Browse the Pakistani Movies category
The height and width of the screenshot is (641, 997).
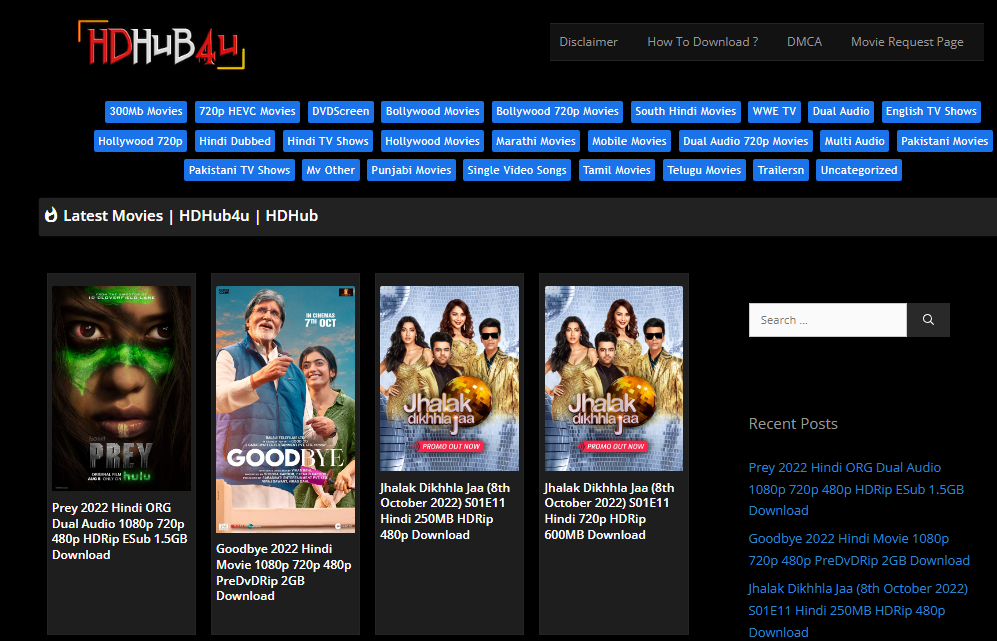coord(944,141)
